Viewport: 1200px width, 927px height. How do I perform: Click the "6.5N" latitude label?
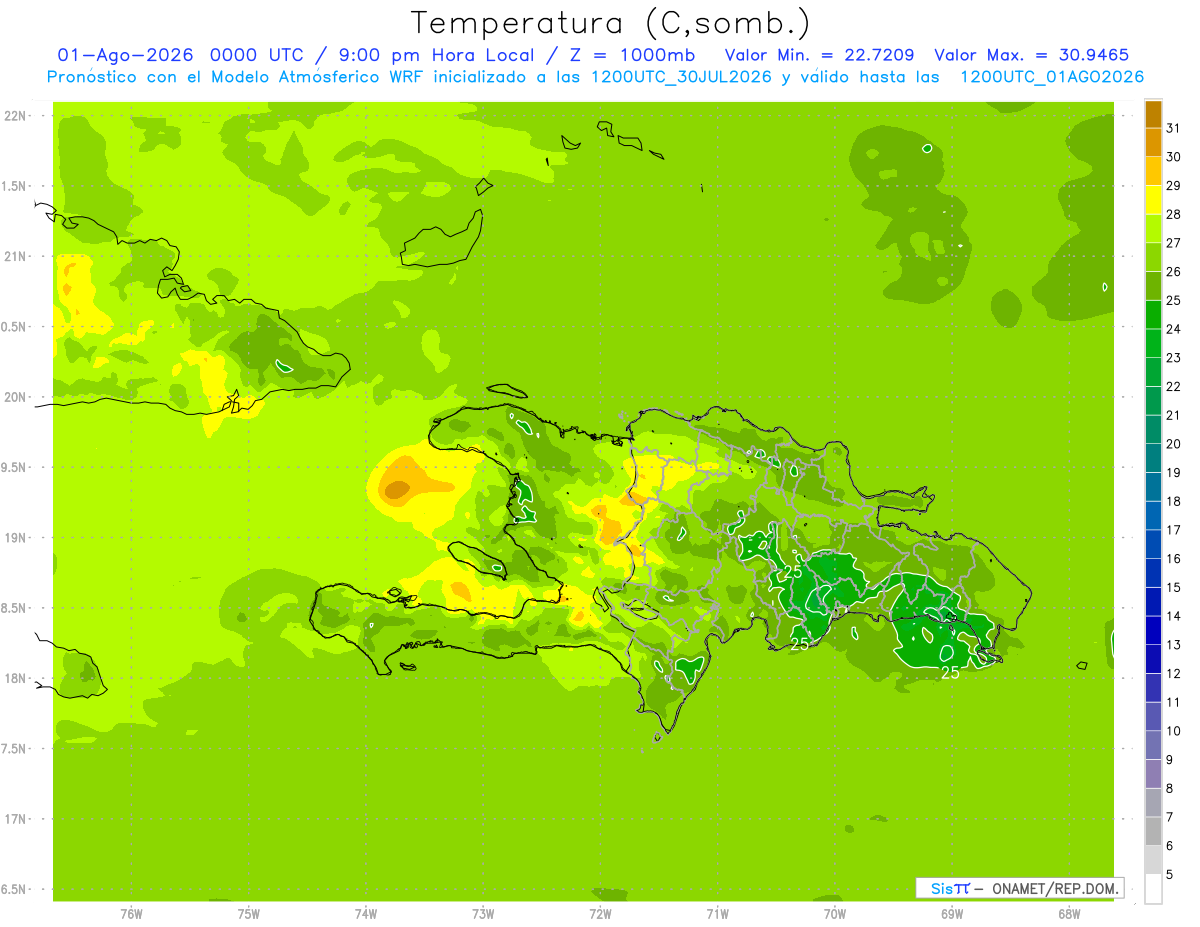[x=14, y=890]
